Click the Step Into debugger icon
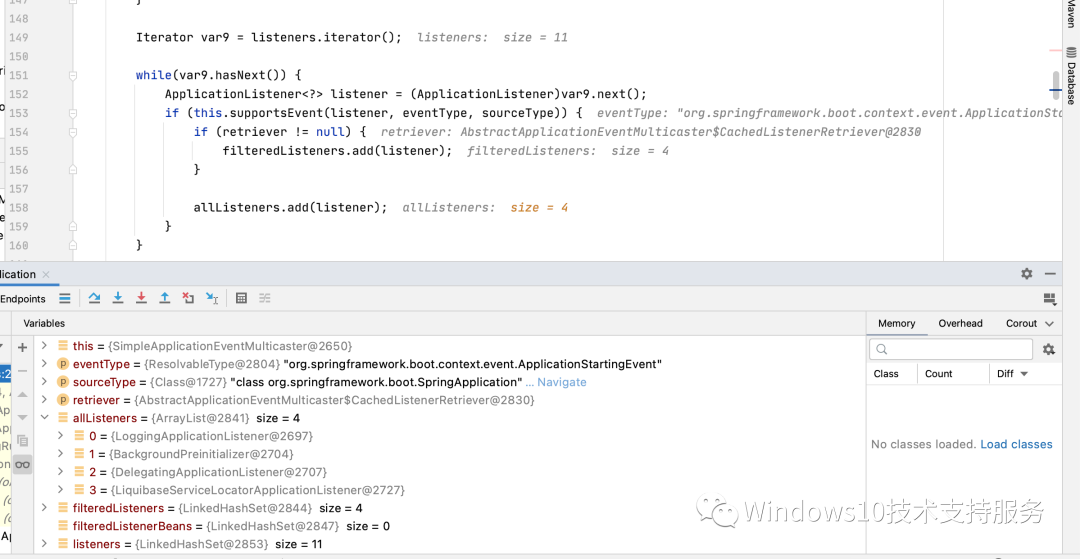Screen dimensions: 1080x559 118,298
